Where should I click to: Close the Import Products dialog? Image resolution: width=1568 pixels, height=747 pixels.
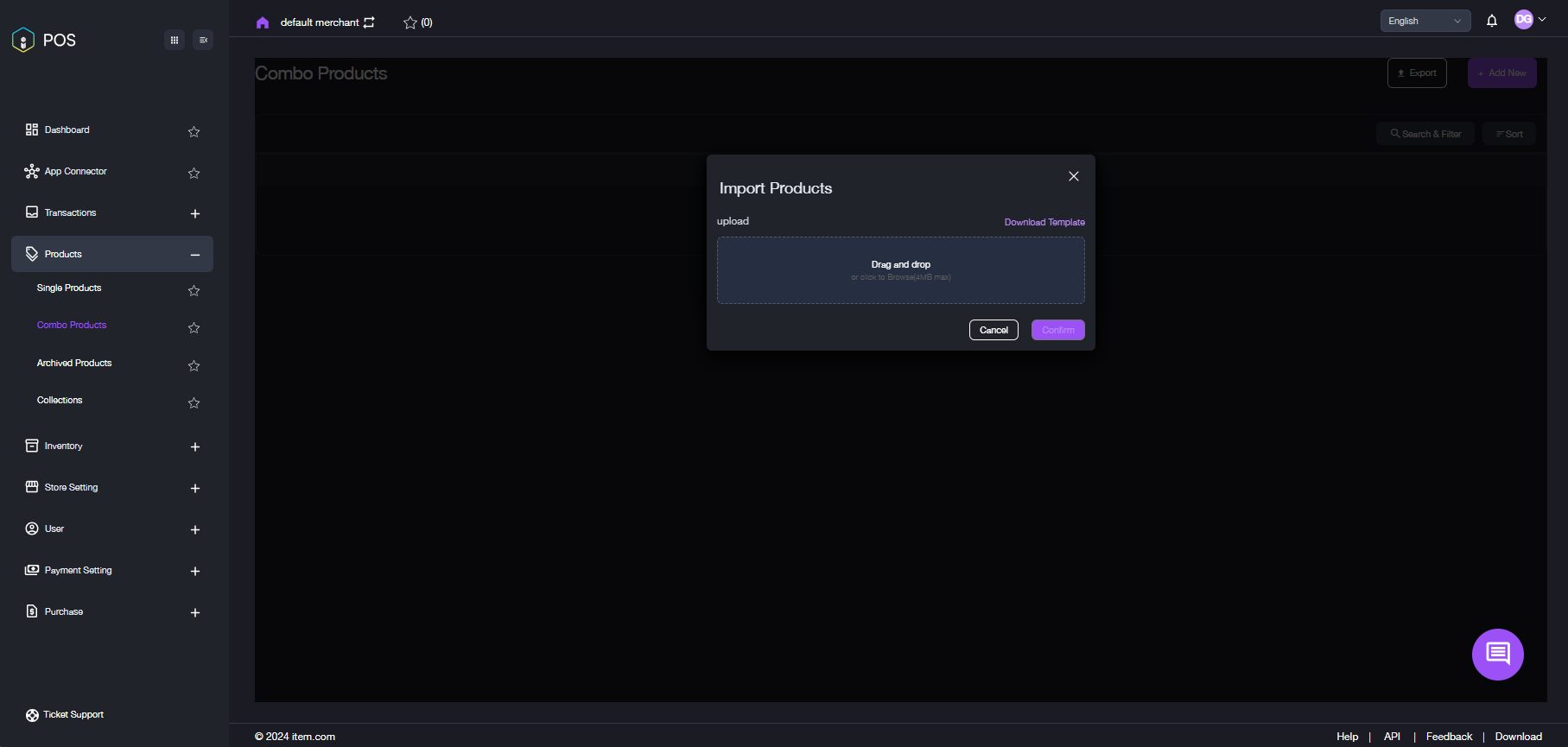click(1073, 176)
